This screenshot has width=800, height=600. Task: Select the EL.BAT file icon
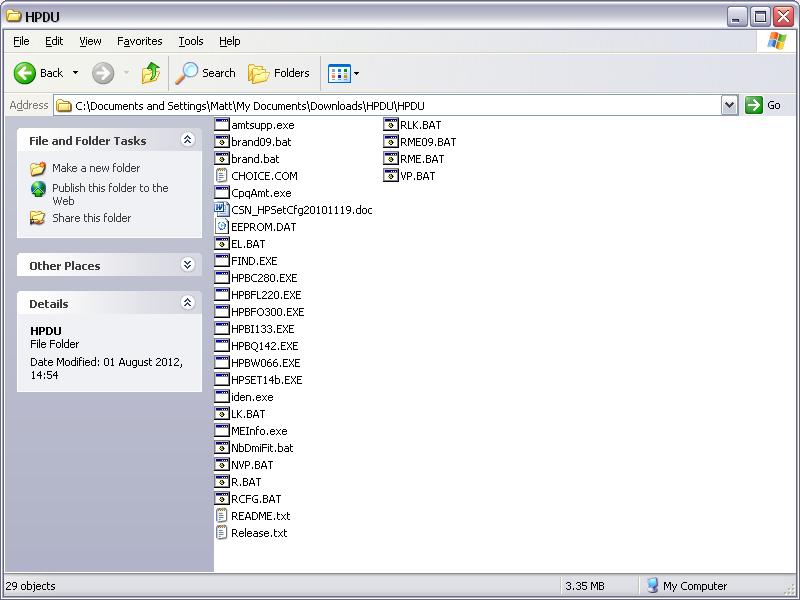coord(222,243)
